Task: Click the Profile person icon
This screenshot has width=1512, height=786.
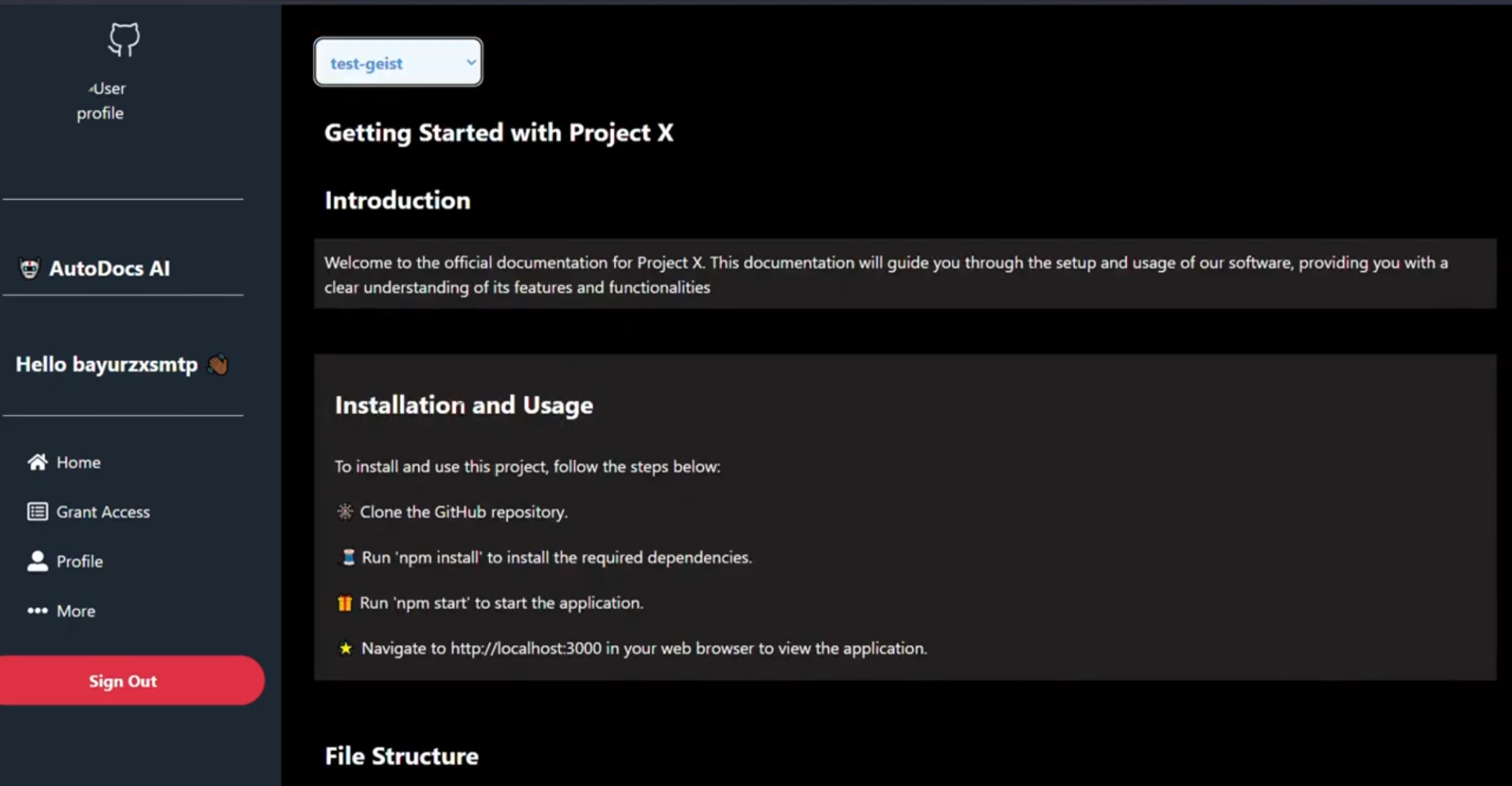Action: [x=37, y=562]
